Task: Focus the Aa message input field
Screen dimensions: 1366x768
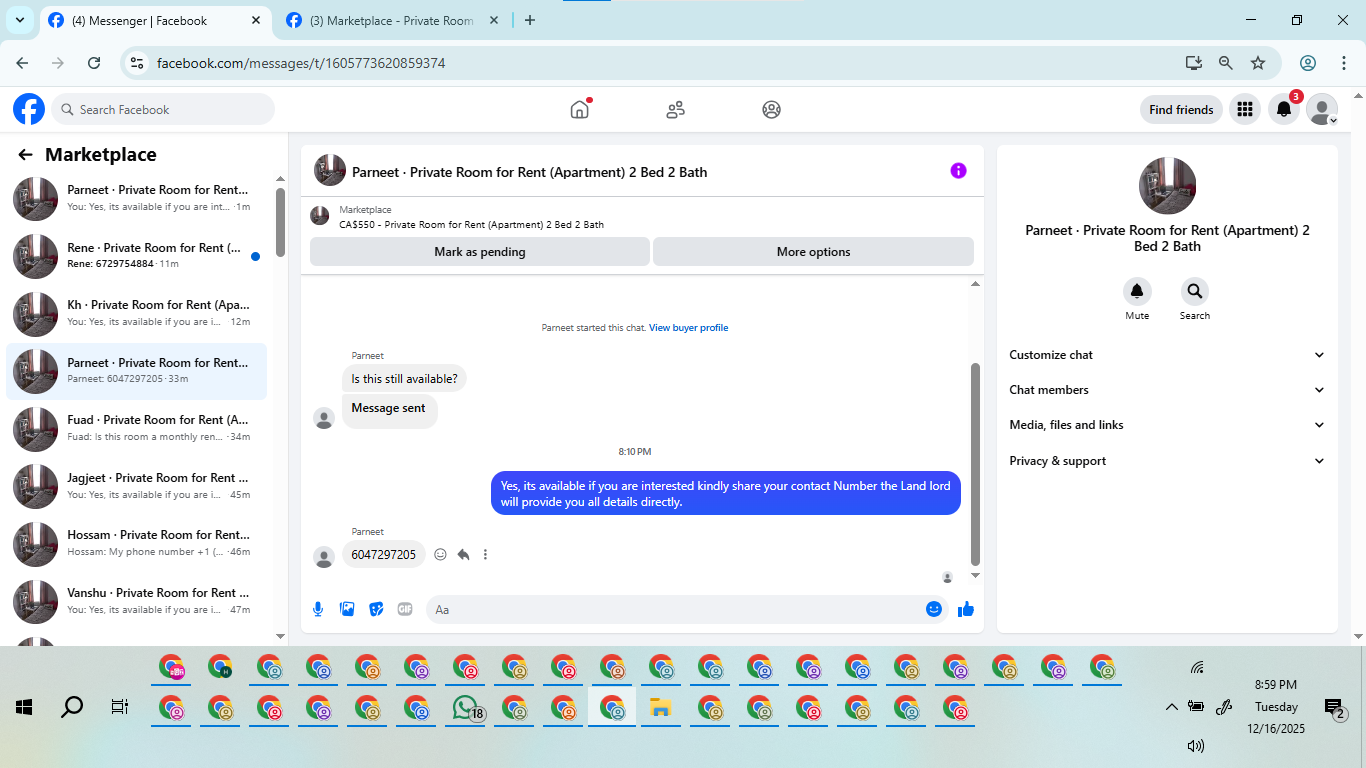Action: click(687, 609)
